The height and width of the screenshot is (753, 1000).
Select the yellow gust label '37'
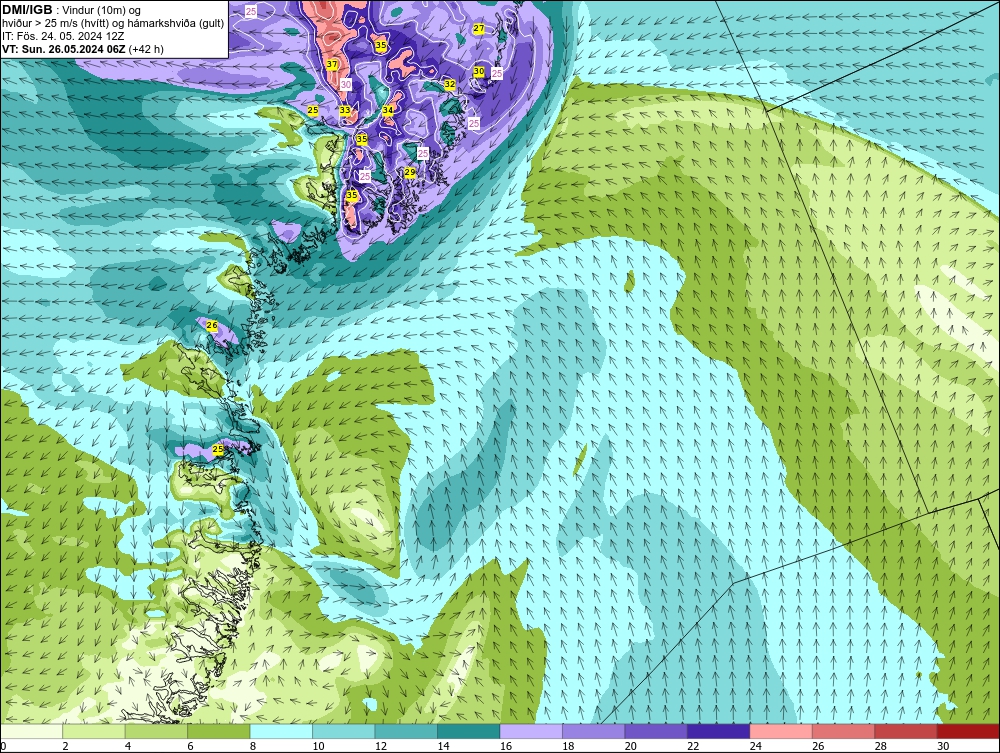pyautogui.click(x=332, y=64)
